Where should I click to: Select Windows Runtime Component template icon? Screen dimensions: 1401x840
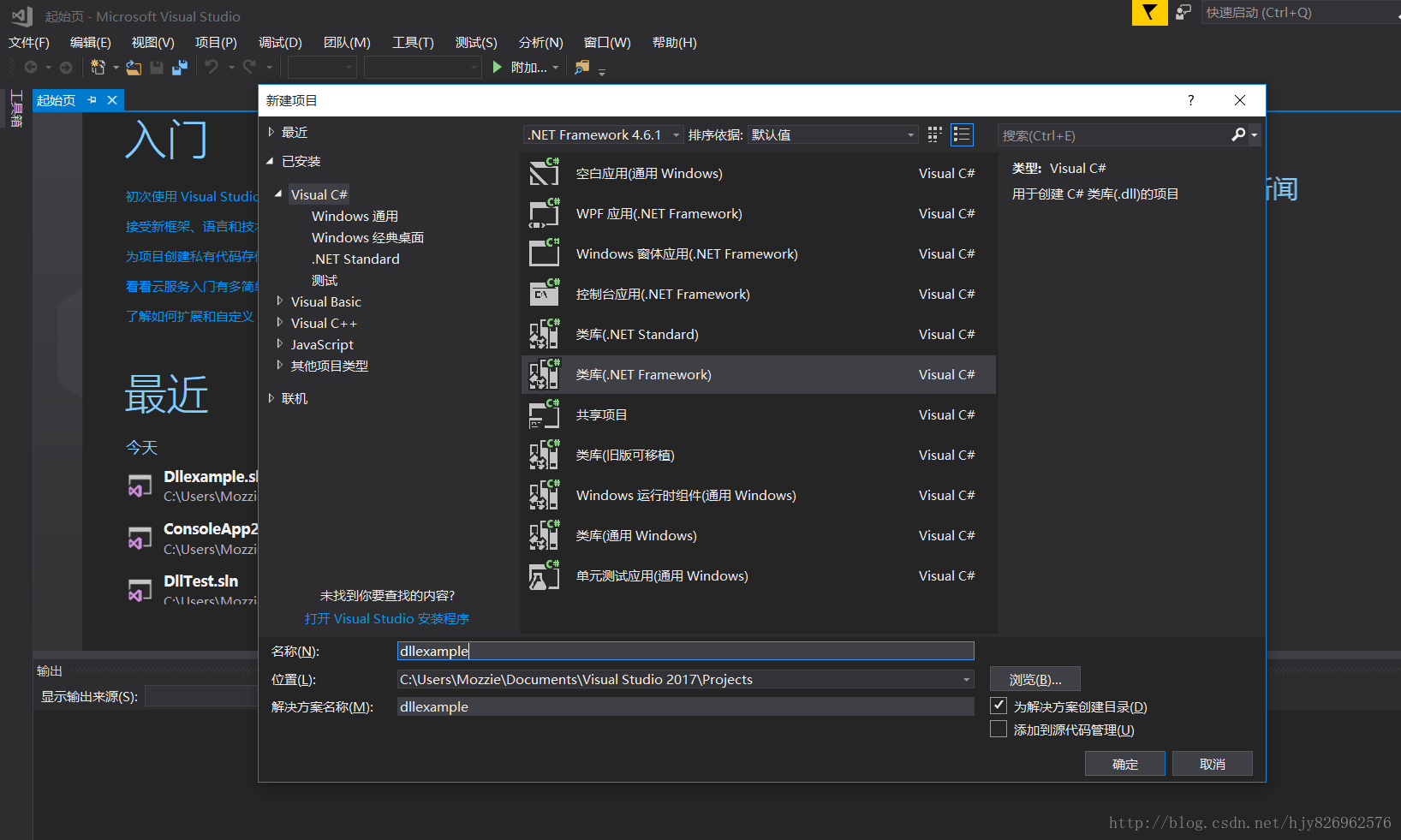coord(544,494)
